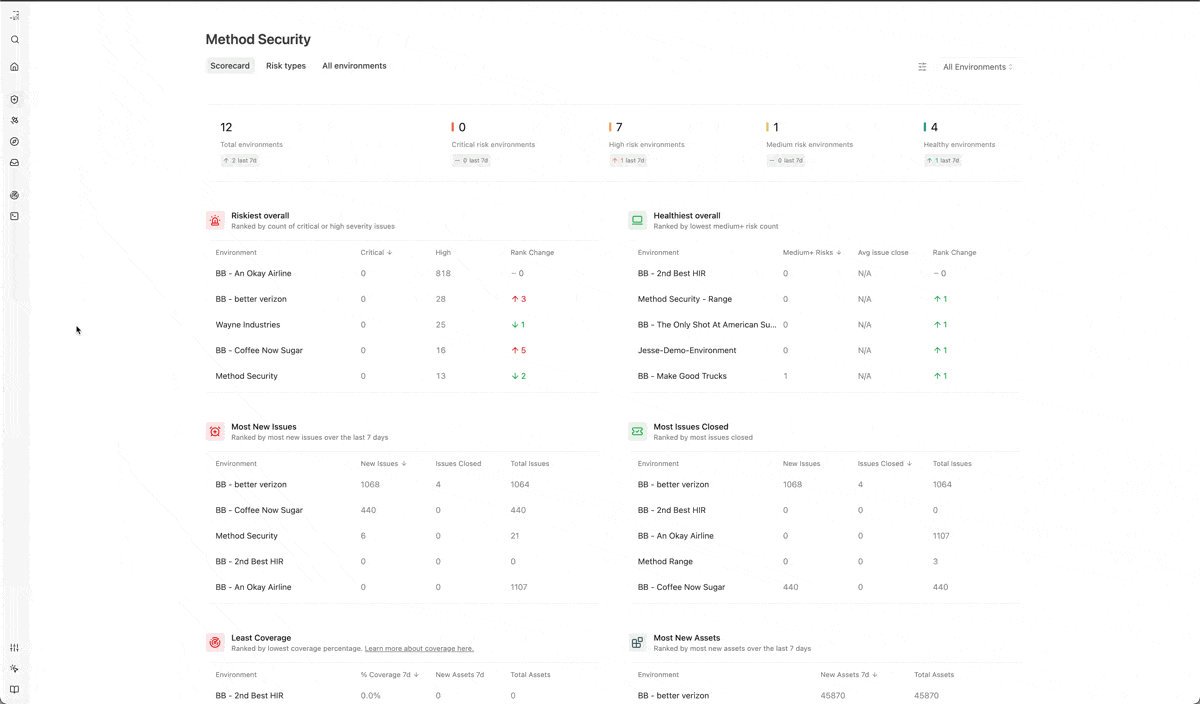Follow the 'Learn more about coverage here' link

[419, 649]
